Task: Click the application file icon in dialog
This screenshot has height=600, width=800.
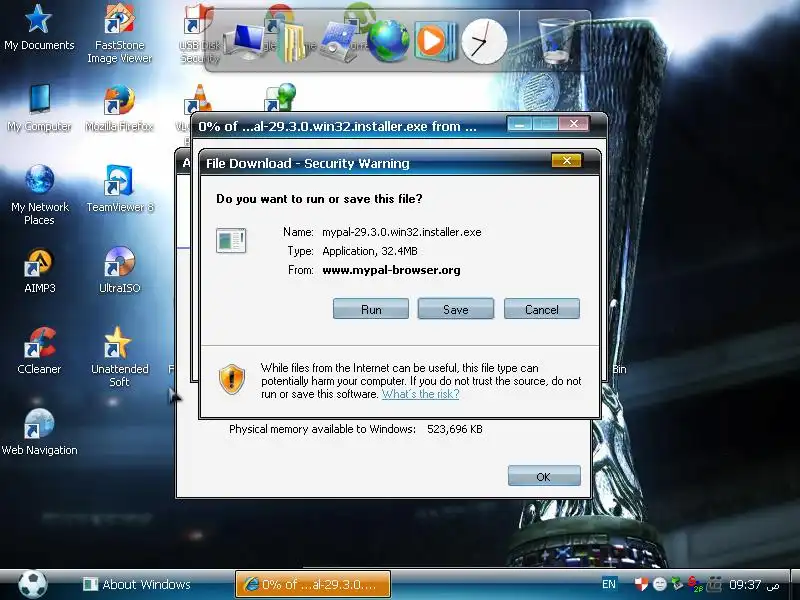Action: pyautogui.click(x=231, y=240)
